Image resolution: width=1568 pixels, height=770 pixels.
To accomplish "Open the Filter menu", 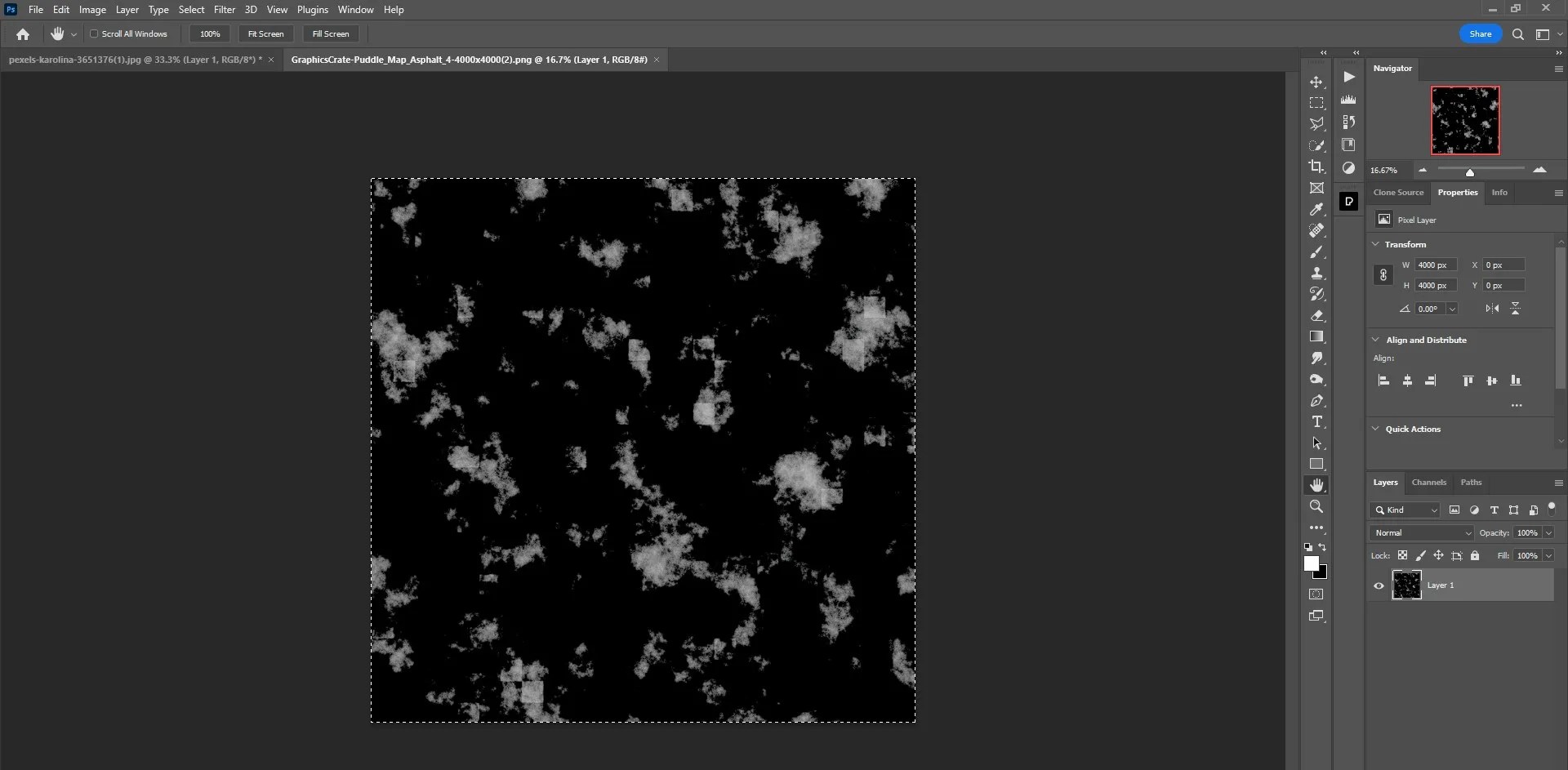I will tap(225, 9).
